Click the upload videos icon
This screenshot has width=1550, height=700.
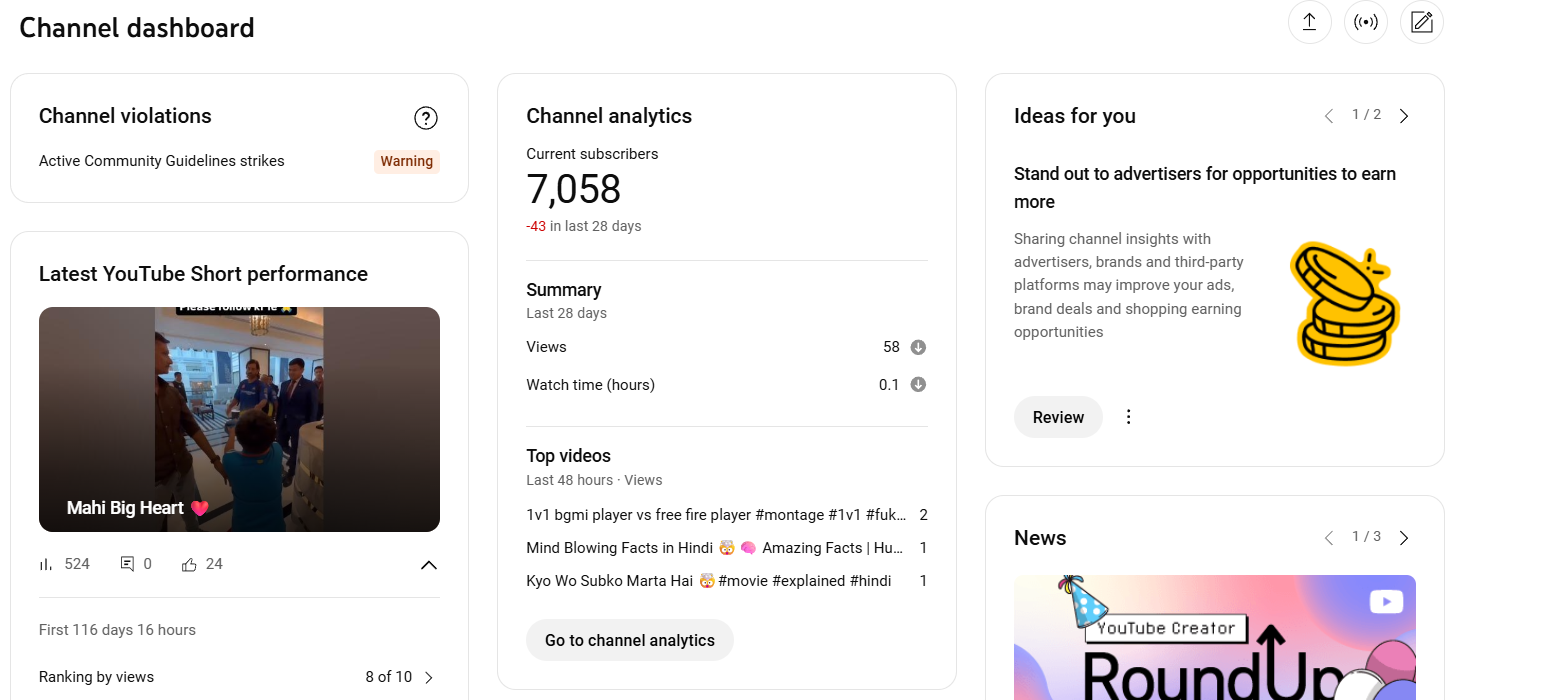coord(1309,22)
